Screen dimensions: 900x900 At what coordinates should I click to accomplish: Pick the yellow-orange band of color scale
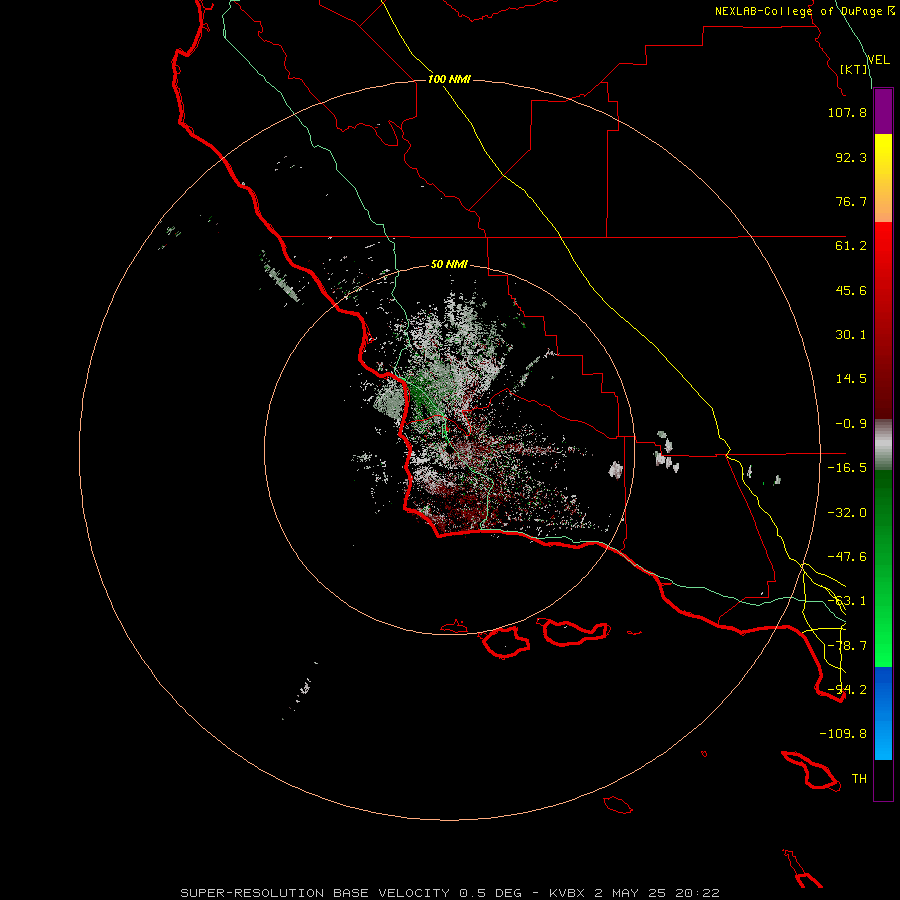[883, 178]
